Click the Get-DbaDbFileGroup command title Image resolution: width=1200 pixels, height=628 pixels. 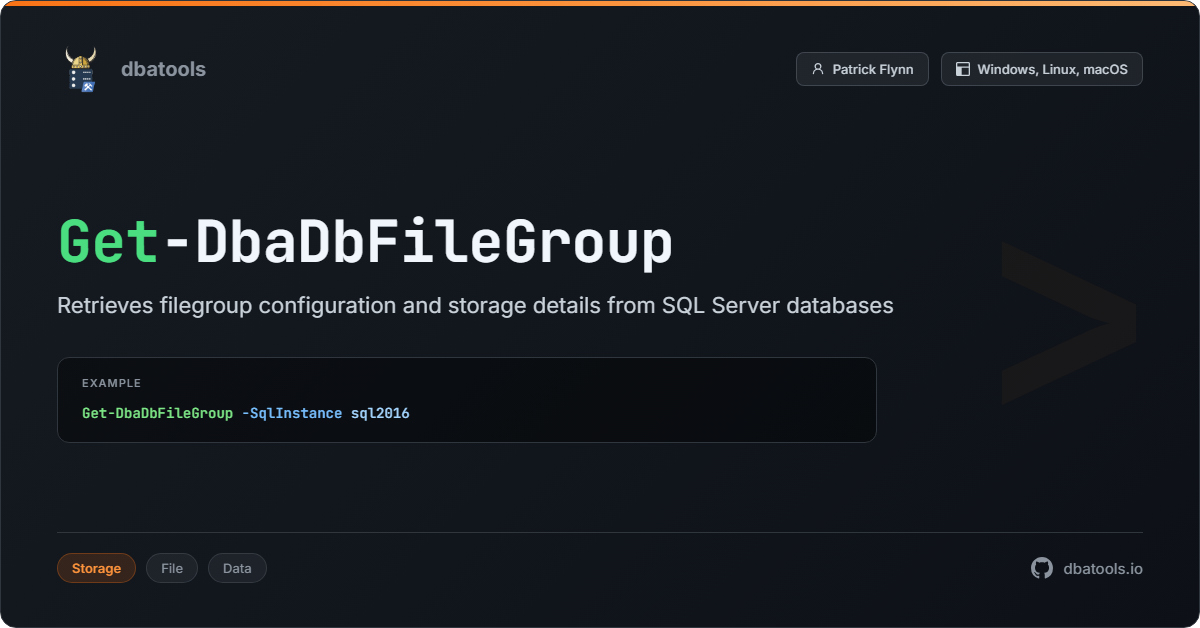click(365, 242)
